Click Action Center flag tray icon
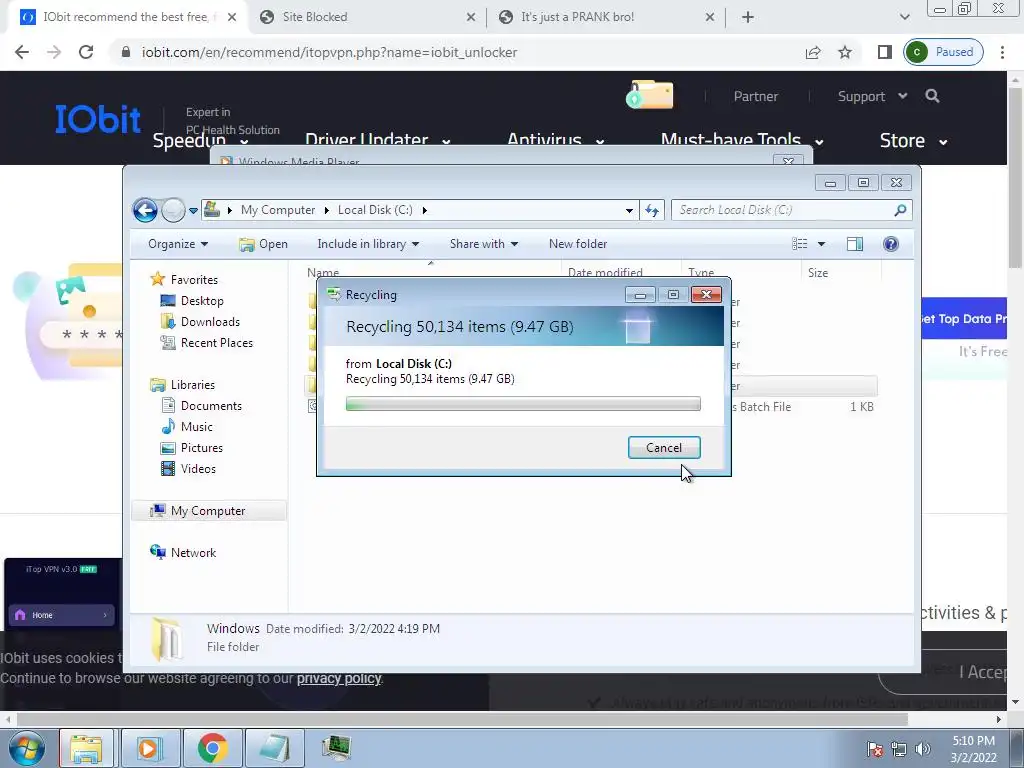The image size is (1024, 768). [x=875, y=749]
